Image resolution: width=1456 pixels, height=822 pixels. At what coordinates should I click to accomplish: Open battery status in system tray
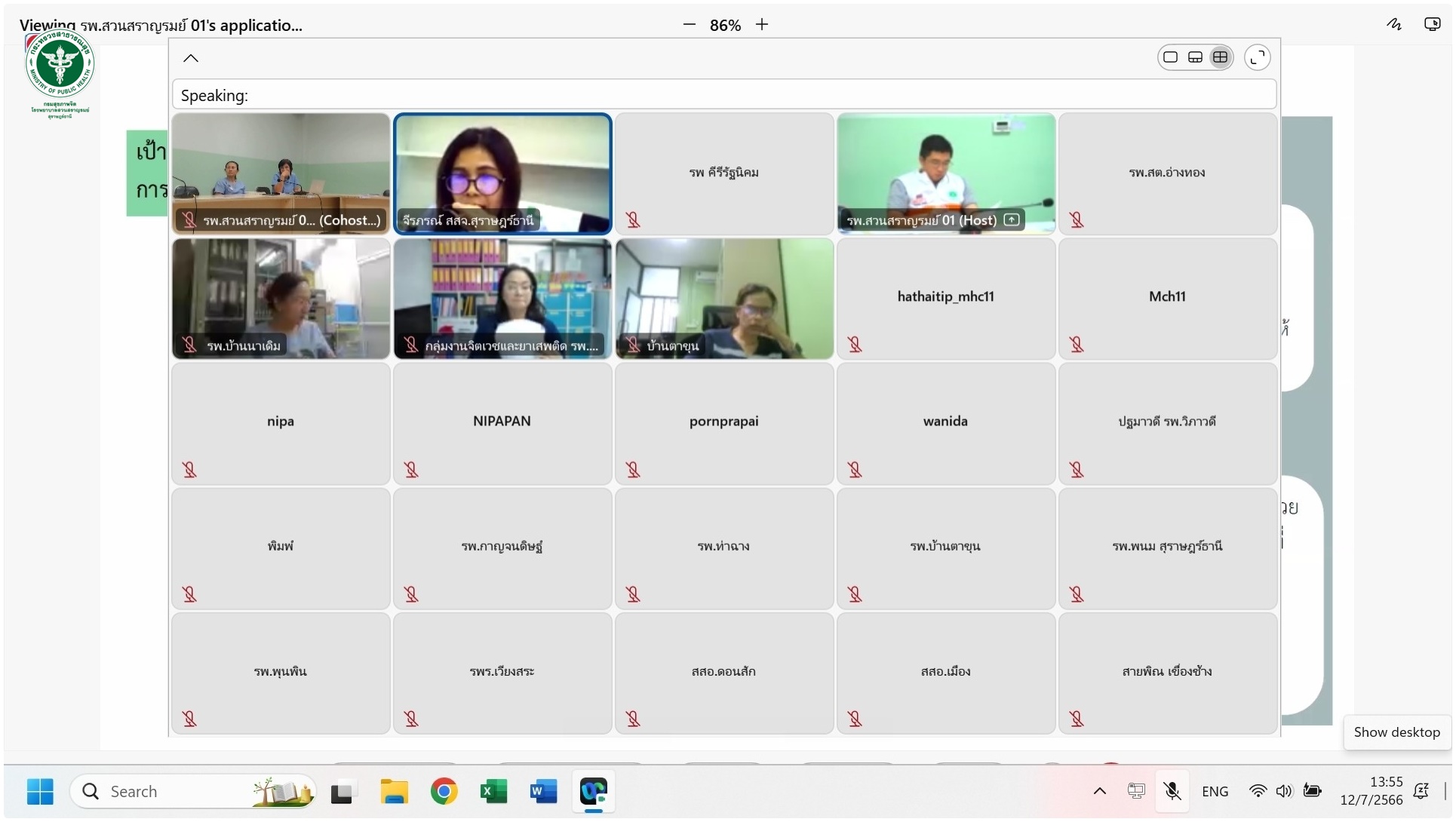[x=1313, y=791]
